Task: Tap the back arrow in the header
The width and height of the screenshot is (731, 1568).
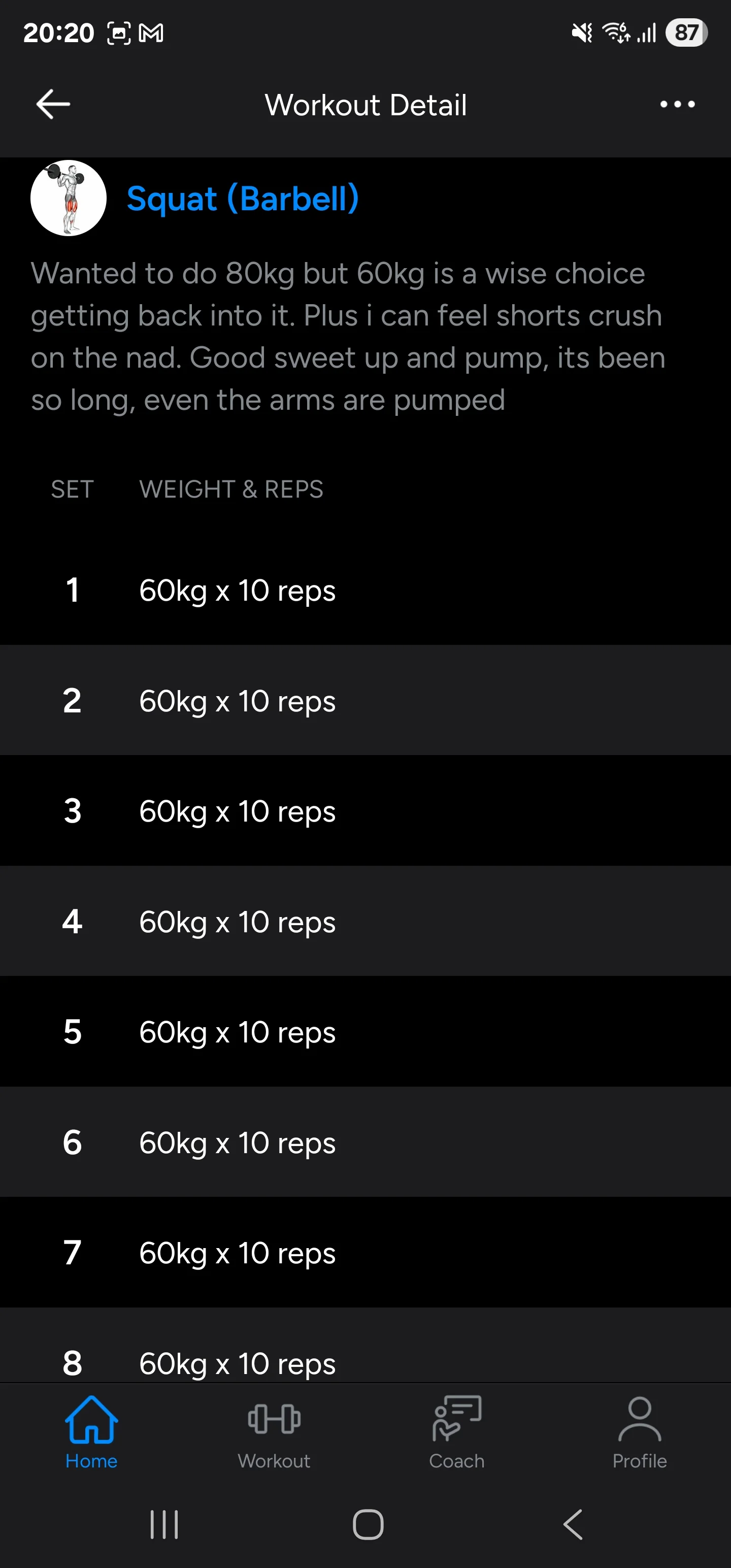Action: 54,105
